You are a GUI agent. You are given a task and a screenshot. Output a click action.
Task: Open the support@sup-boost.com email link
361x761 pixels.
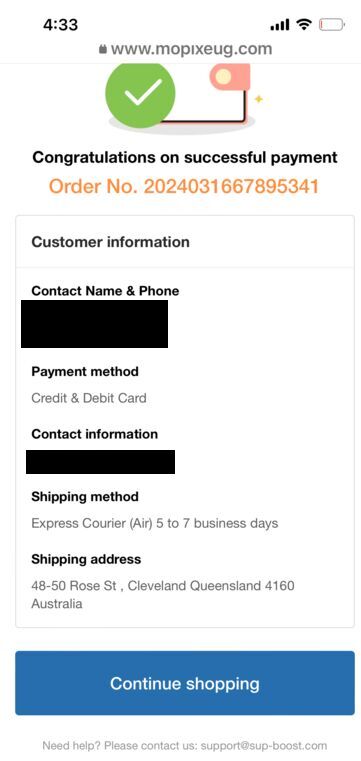(263, 745)
